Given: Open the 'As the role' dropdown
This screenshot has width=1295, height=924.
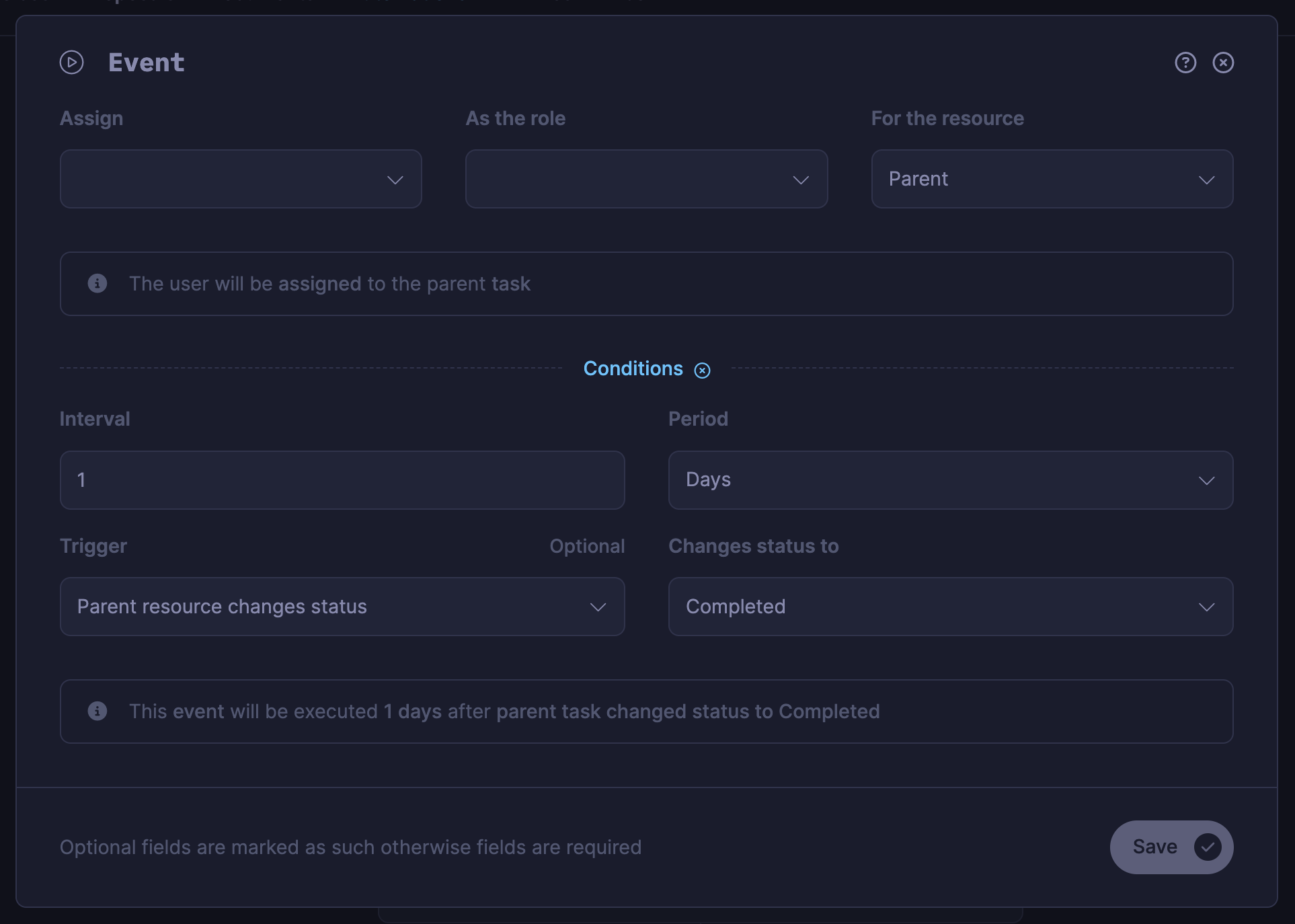Looking at the screenshot, I should point(645,179).
